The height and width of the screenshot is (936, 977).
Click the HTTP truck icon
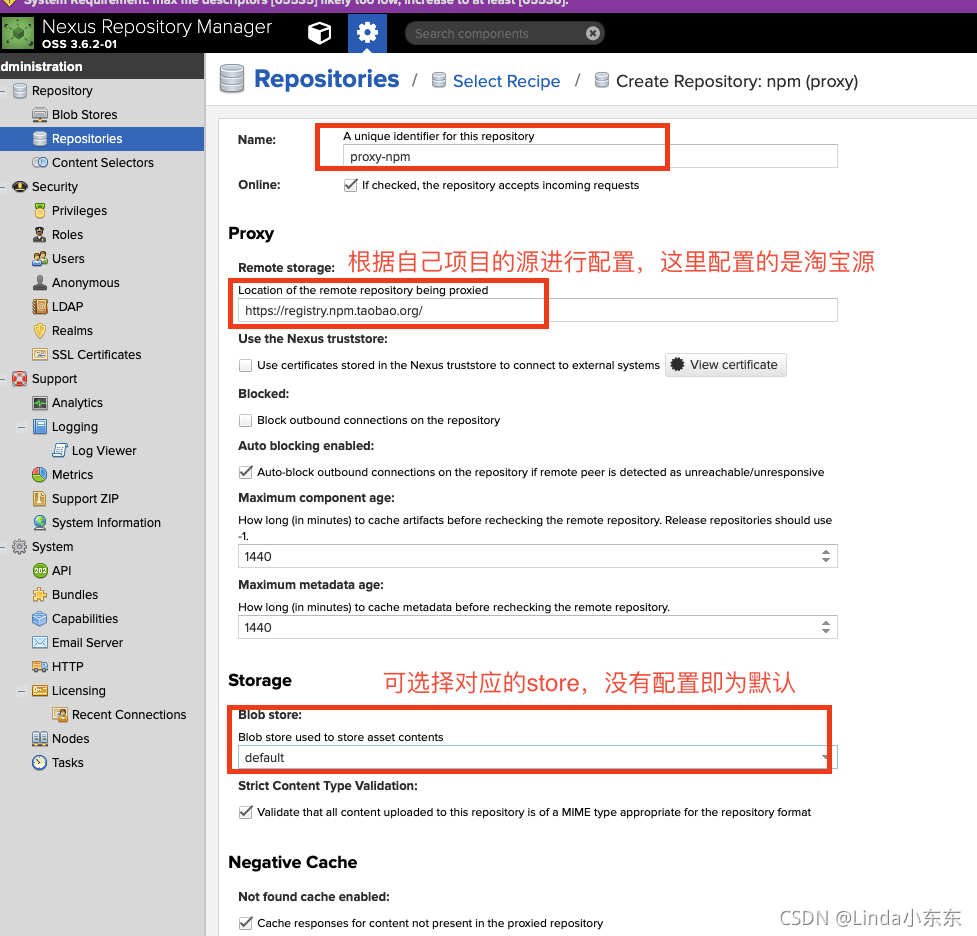coord(40,667)
